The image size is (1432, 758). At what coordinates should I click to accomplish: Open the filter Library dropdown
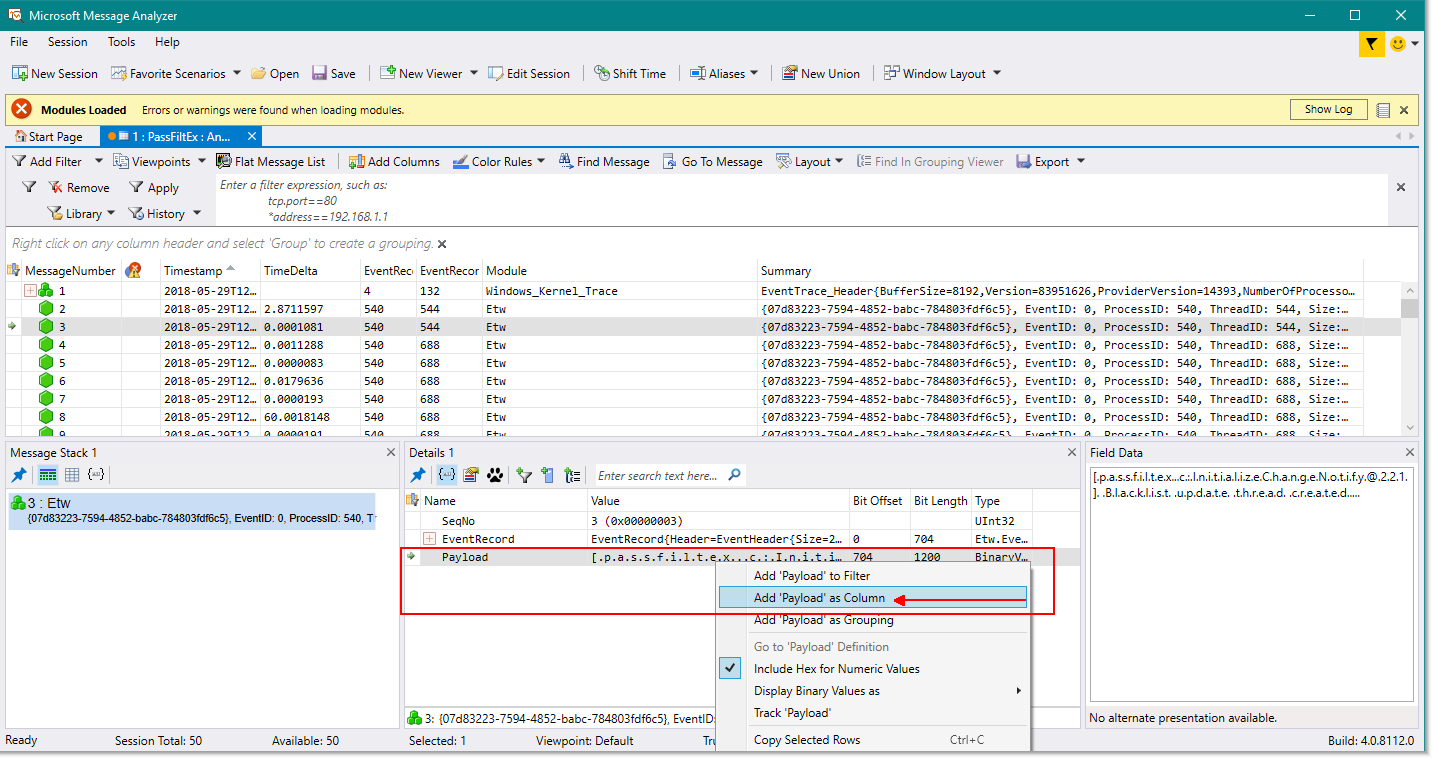coord(81,213)
